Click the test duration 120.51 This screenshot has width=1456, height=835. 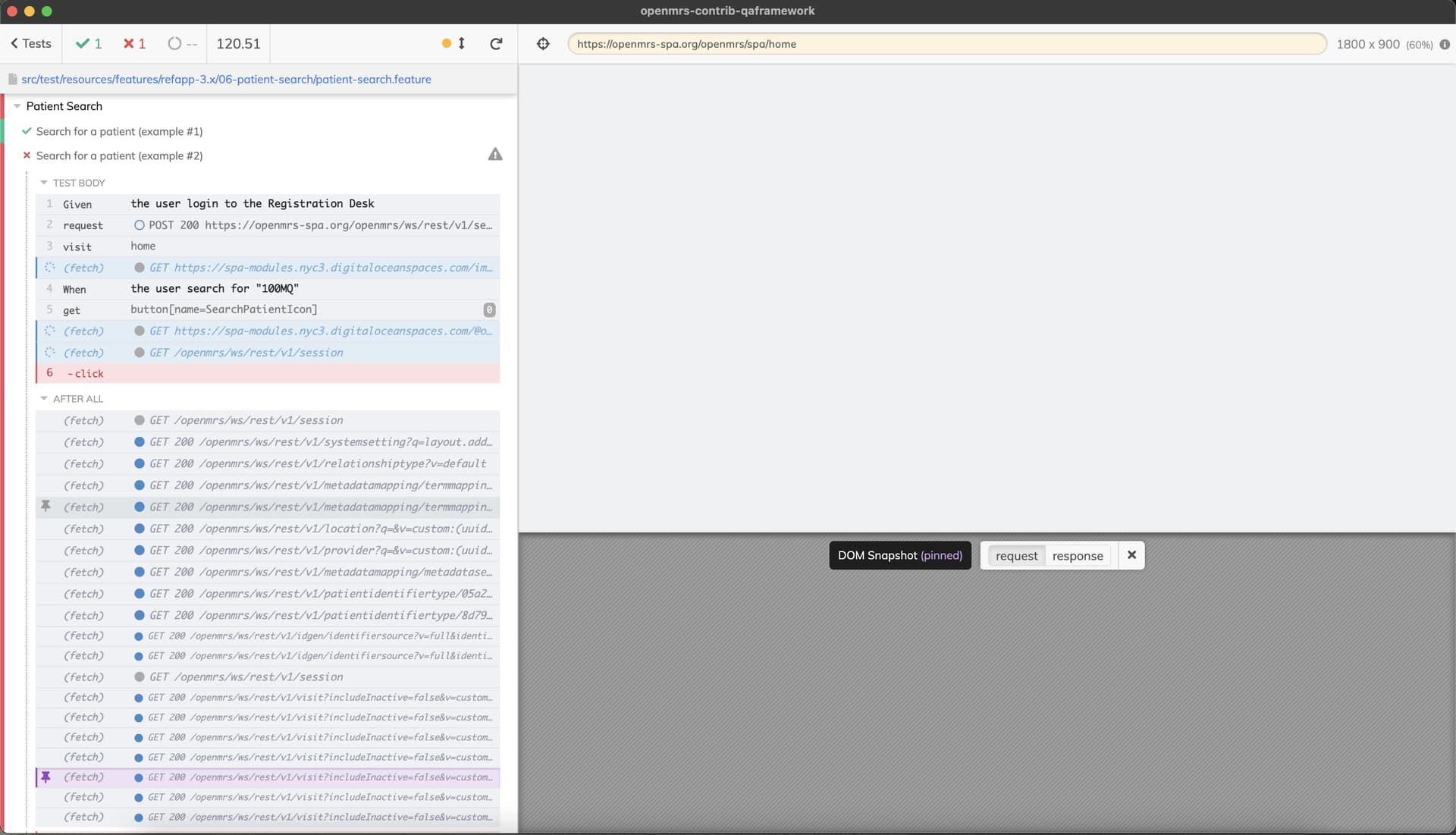[x=238, y=43]
